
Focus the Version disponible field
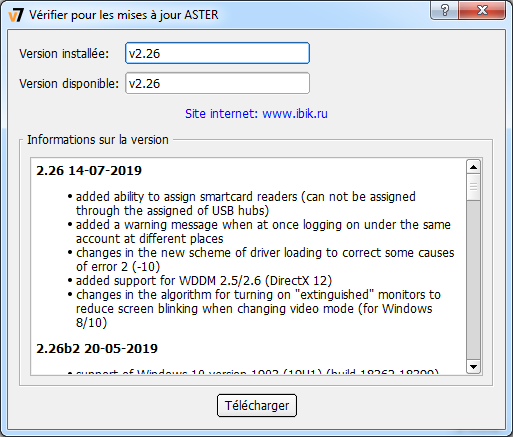point(217,83)
